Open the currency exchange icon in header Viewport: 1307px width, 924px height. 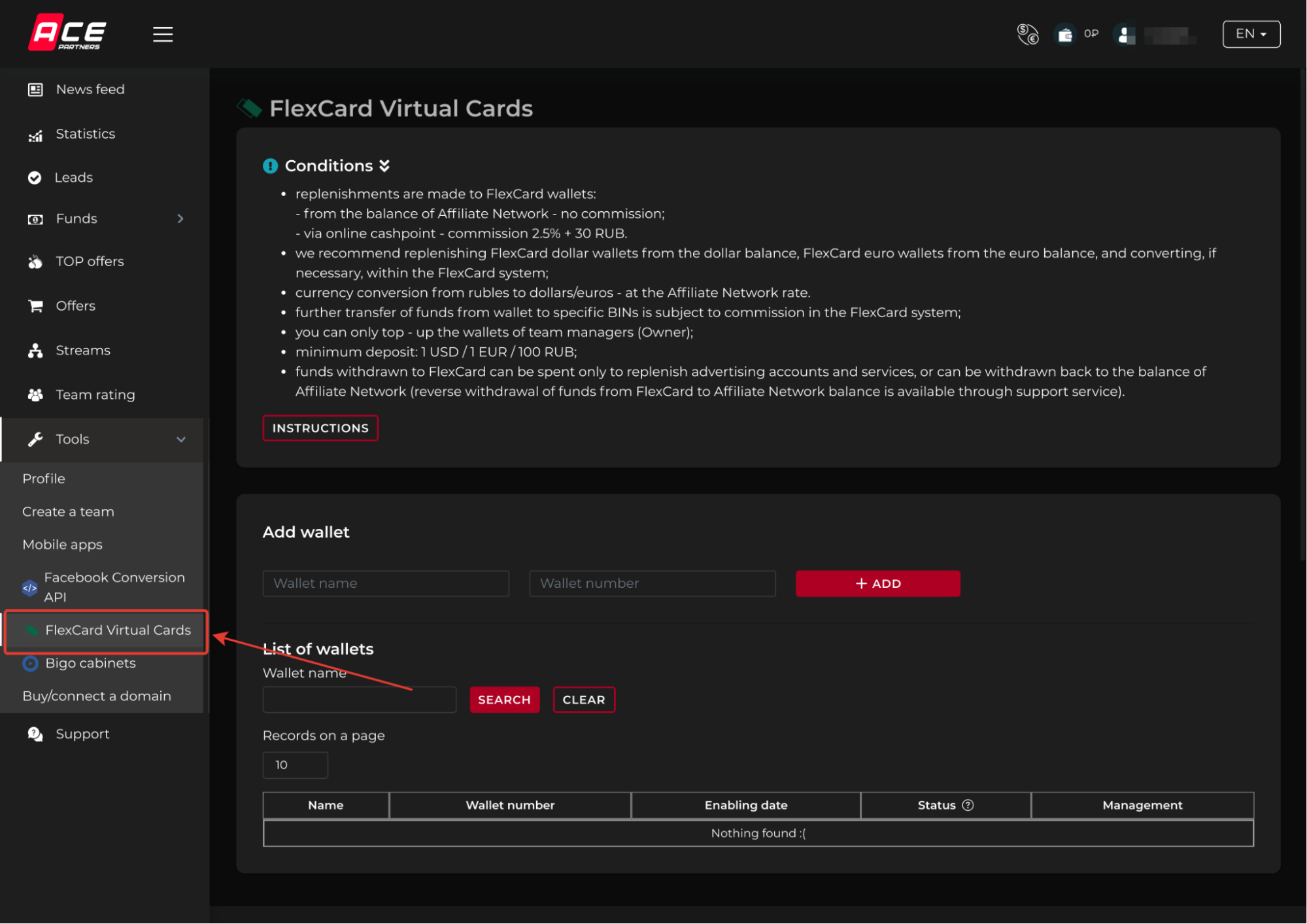coord(1027,34)
